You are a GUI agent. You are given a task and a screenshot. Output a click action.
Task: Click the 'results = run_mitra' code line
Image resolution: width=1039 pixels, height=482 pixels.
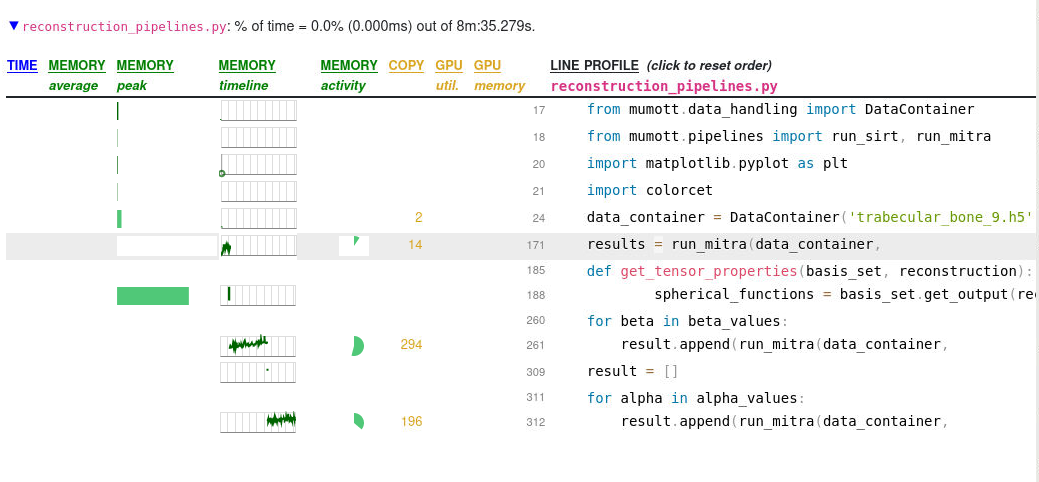click(x=734, y=244)
